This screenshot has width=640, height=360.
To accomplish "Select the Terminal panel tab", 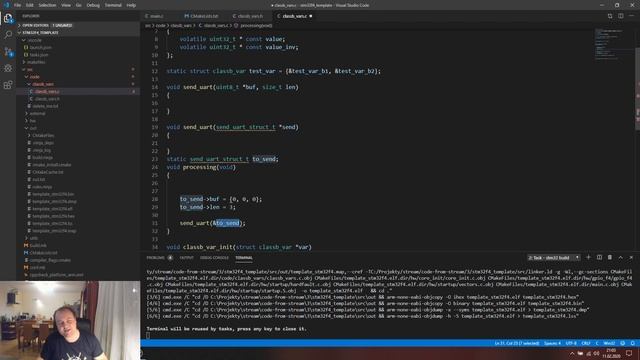I will tap(244, 258).
